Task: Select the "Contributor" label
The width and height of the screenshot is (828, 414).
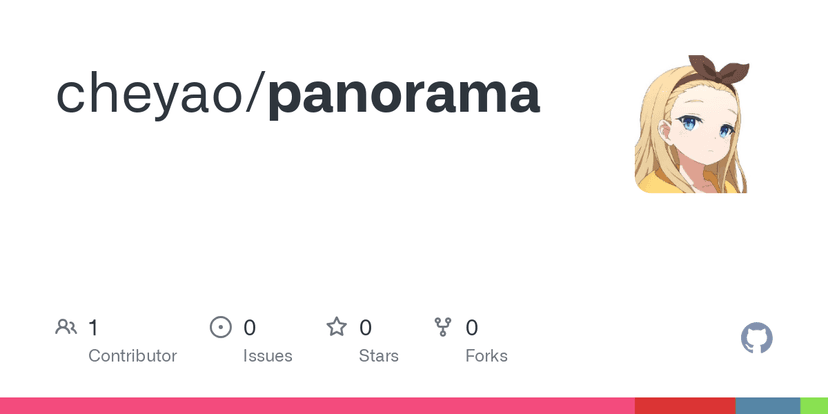Action: [132, 356]
